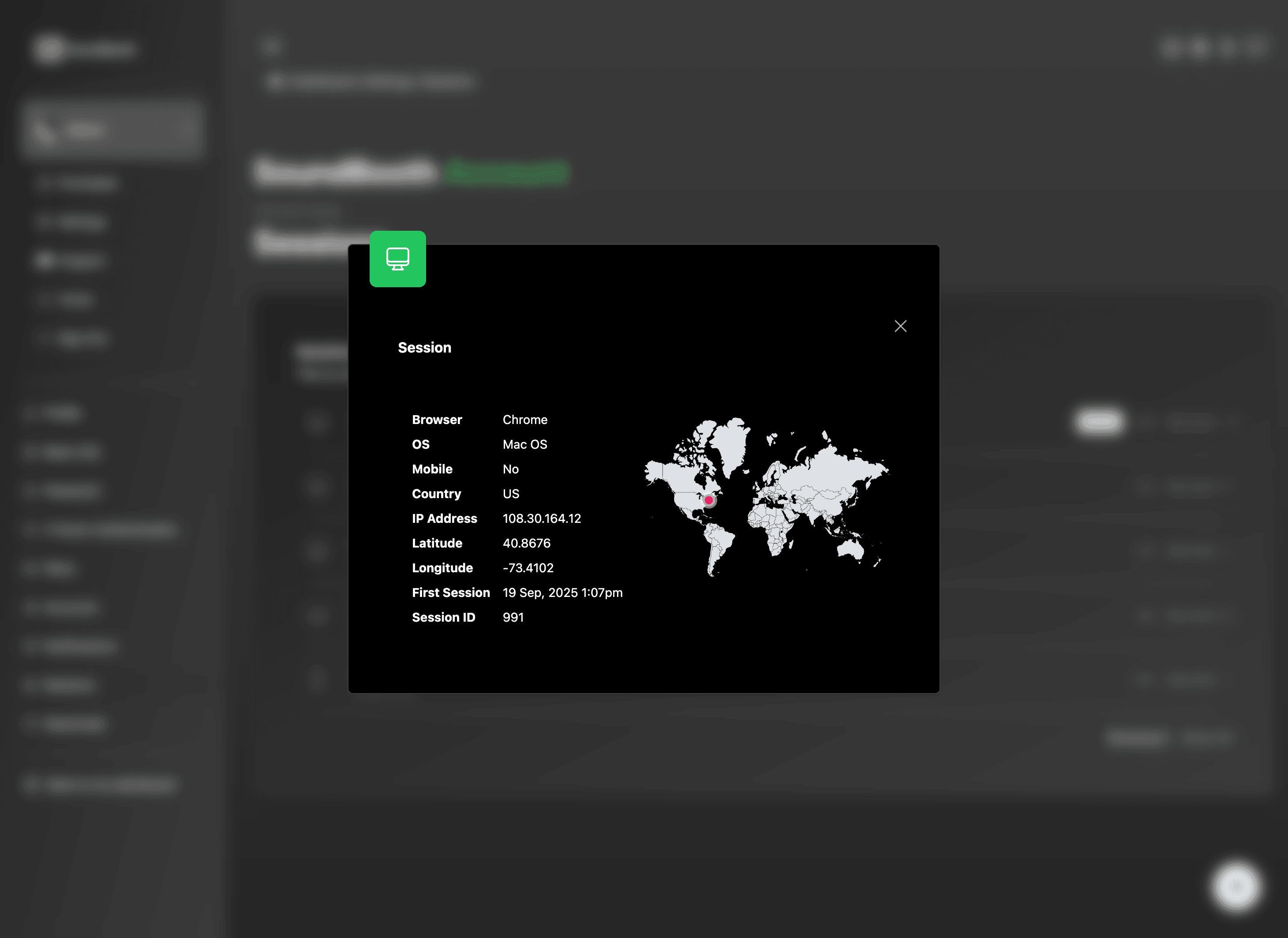Click the pink location marker on the world map
The image size is (1288, 938).
[x=709, y=500]
